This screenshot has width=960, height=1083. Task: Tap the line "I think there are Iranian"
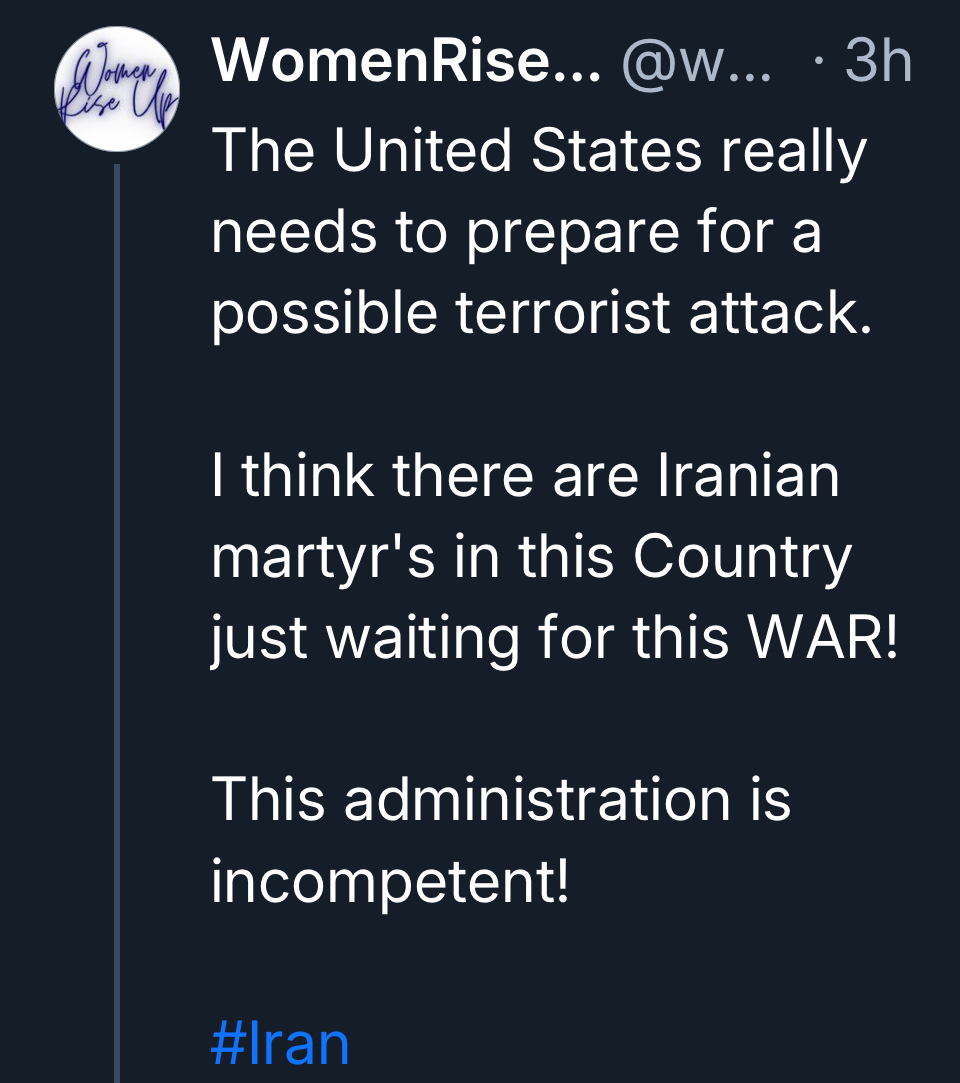click(525, 475)
